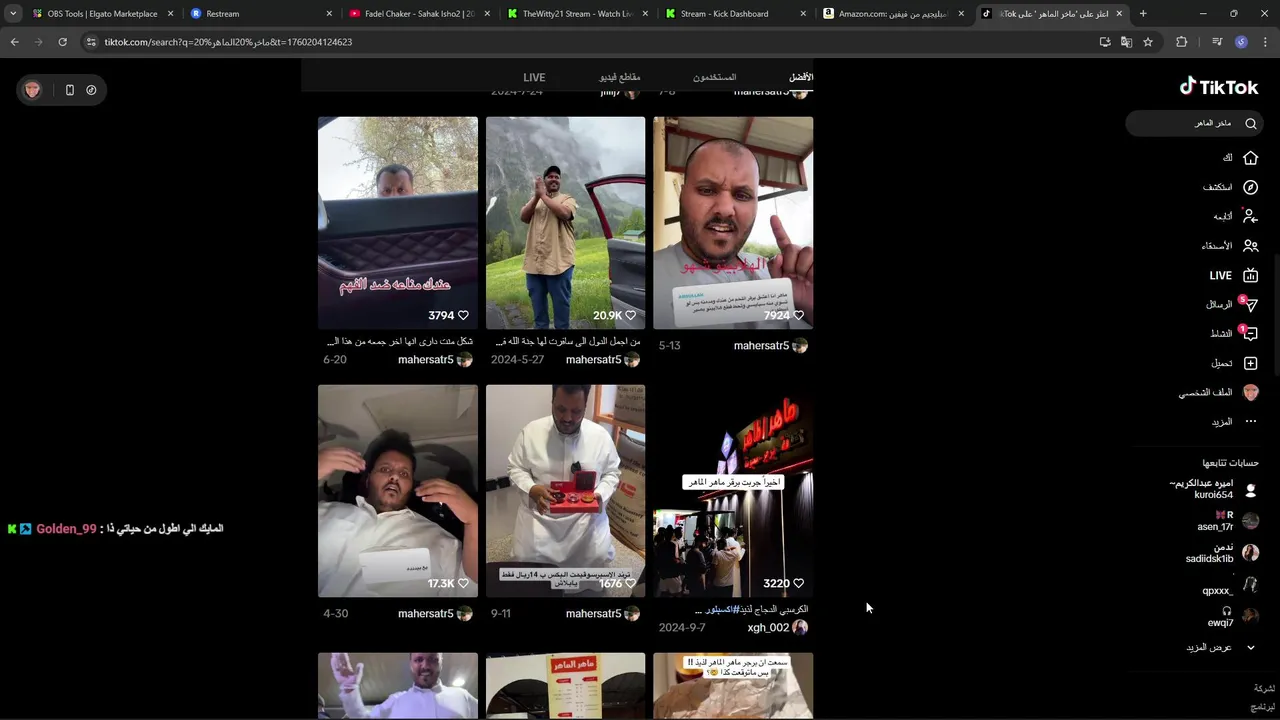Open the video of man holding red box
Viewport: 1280px width, 720px height.
click(565, 491)
